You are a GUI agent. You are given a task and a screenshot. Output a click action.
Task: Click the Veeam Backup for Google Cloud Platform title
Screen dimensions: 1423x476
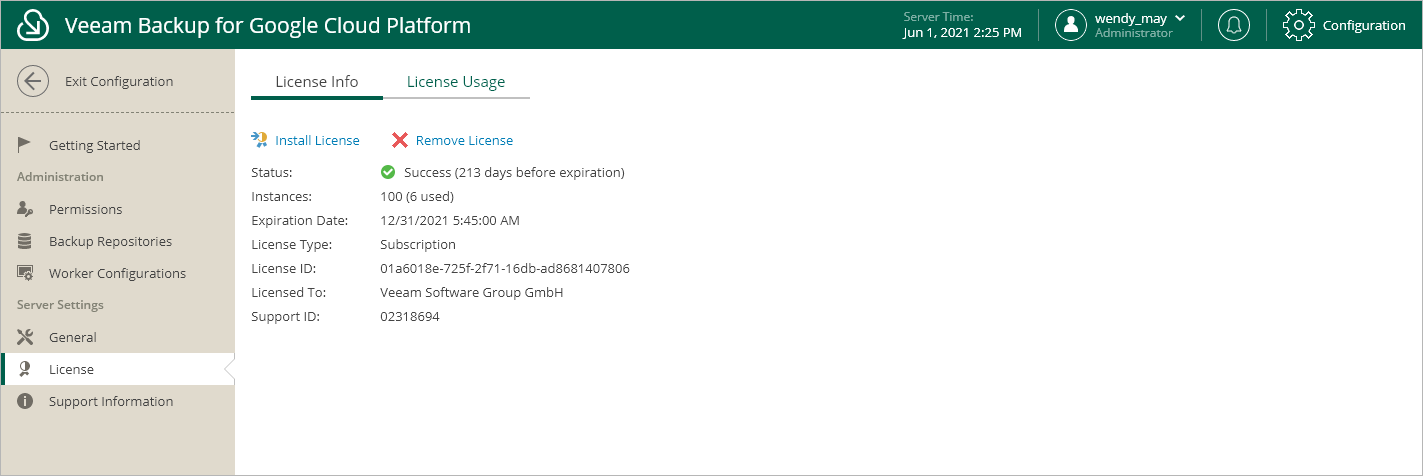point(268,25)
